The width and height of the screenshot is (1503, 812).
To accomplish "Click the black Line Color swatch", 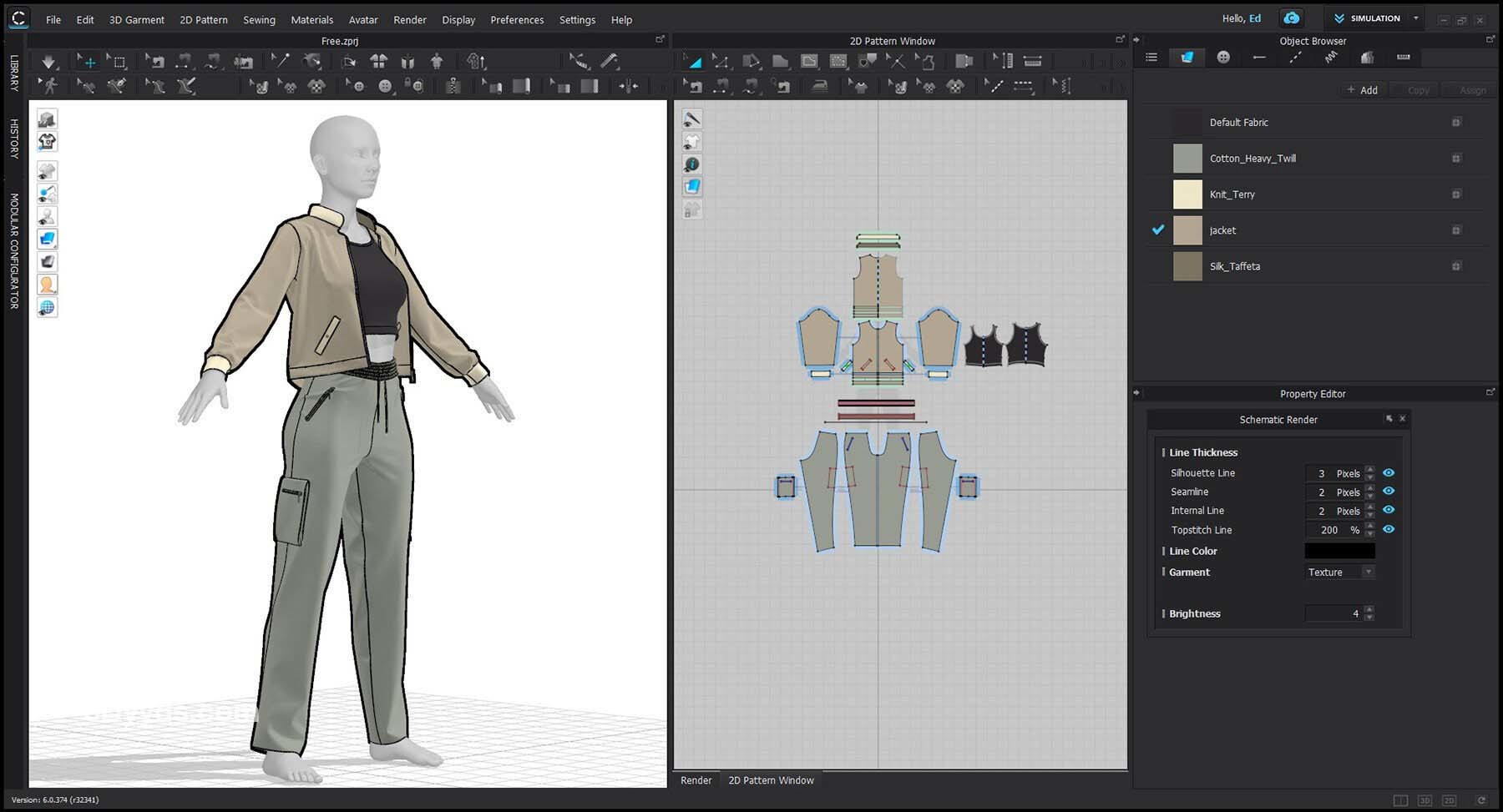I will [x=1339, y=551].
